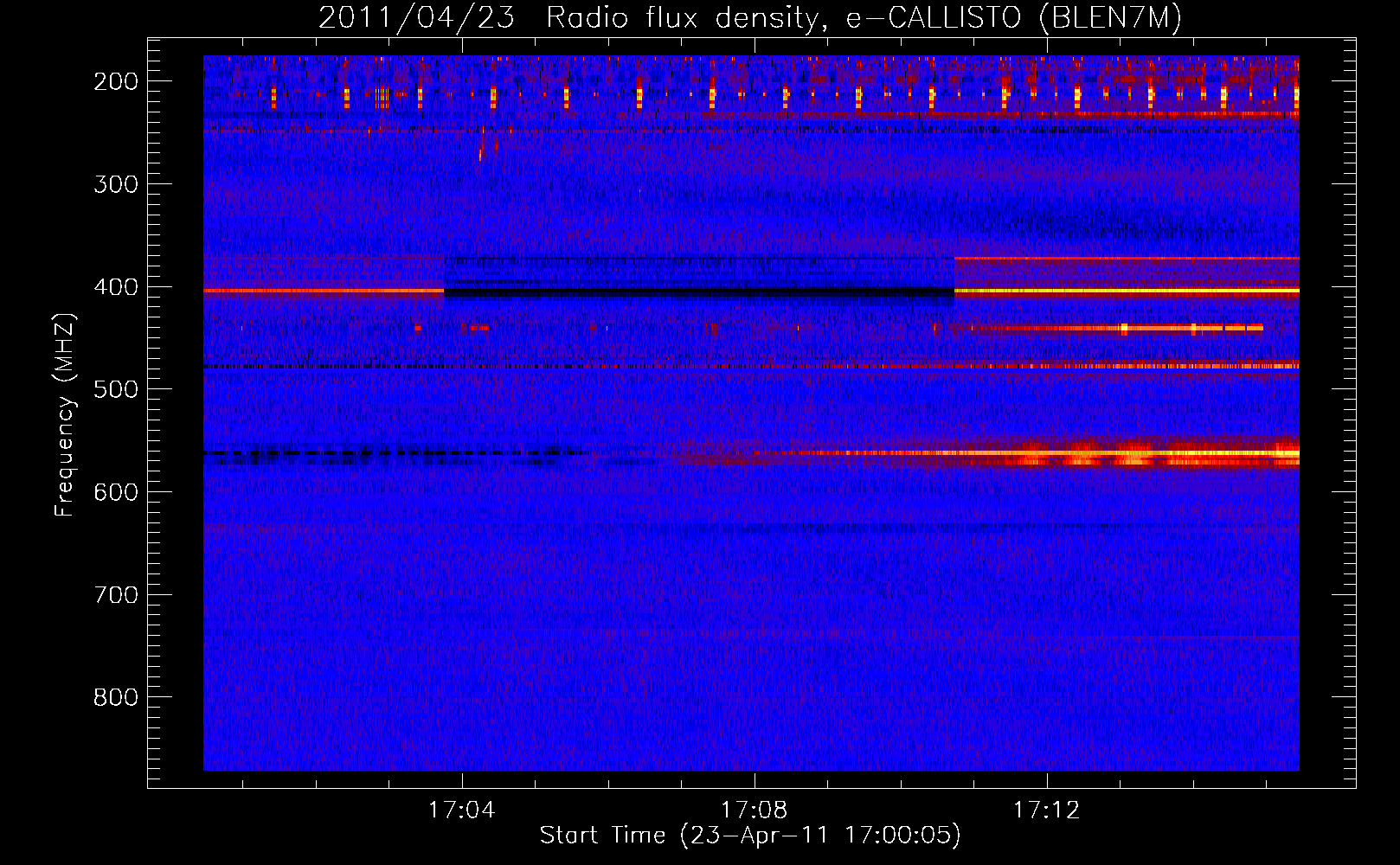Screen dimensions: 1400x865
Task: Select the 700 frequency tick label
Action: click(116, 596)
